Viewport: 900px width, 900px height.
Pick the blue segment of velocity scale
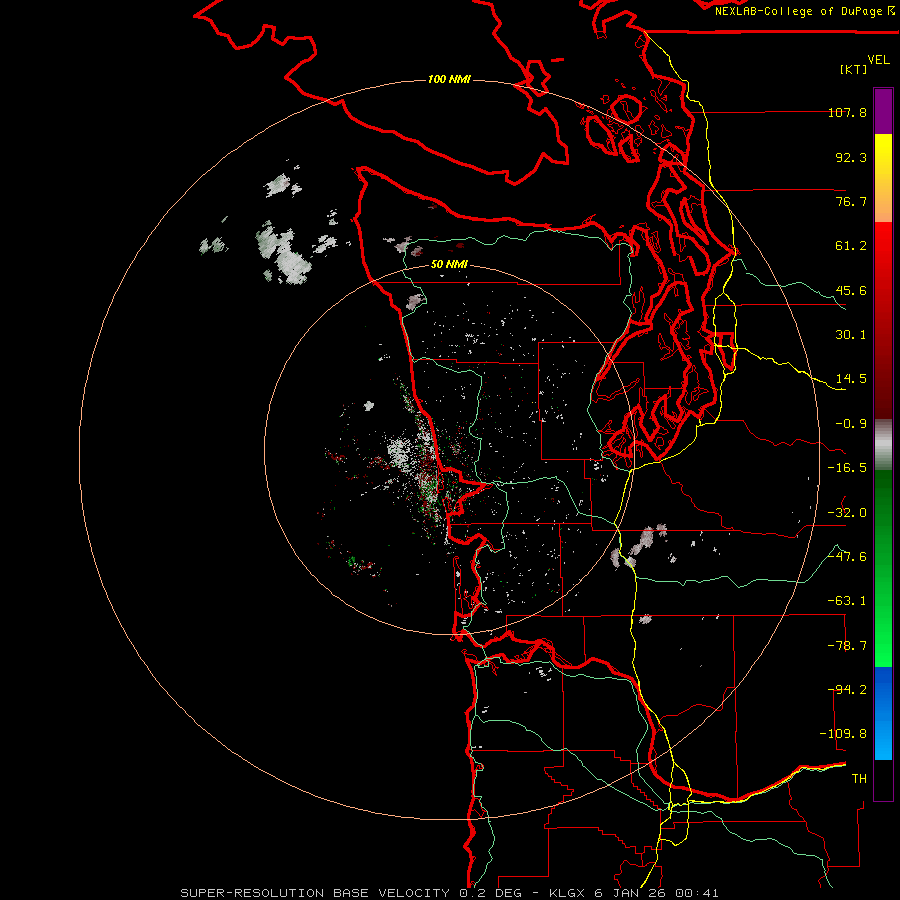click(883, 713)
